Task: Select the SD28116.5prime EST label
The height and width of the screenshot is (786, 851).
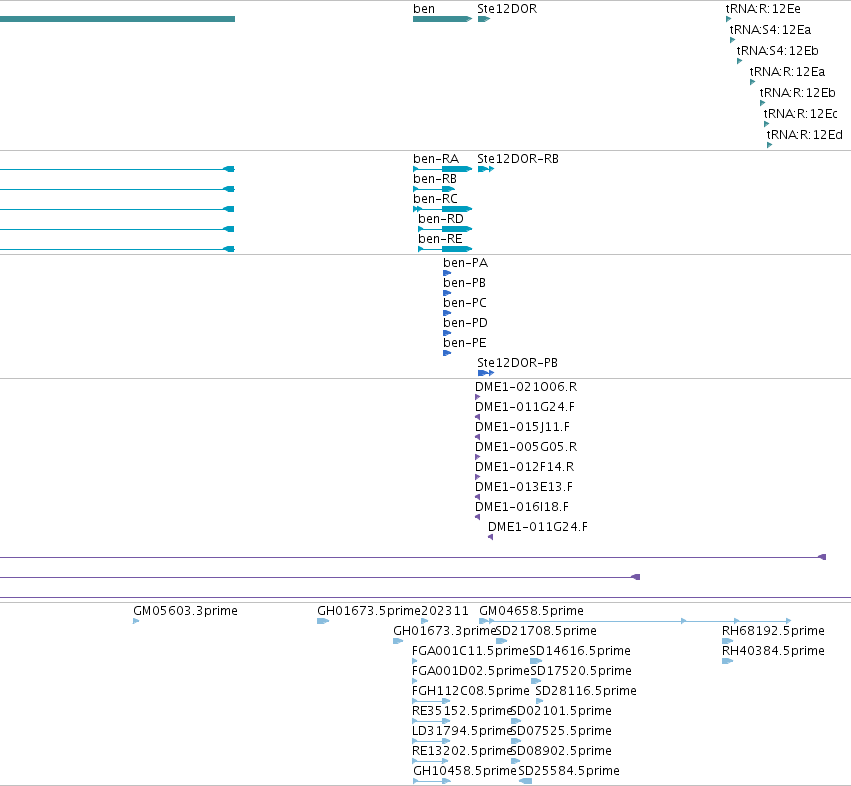Action: pos(586,692)
